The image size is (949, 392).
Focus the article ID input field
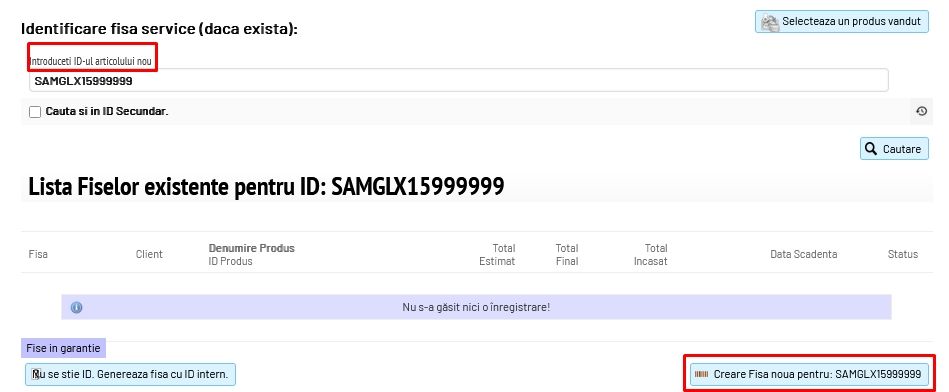[x=459, y=80]
